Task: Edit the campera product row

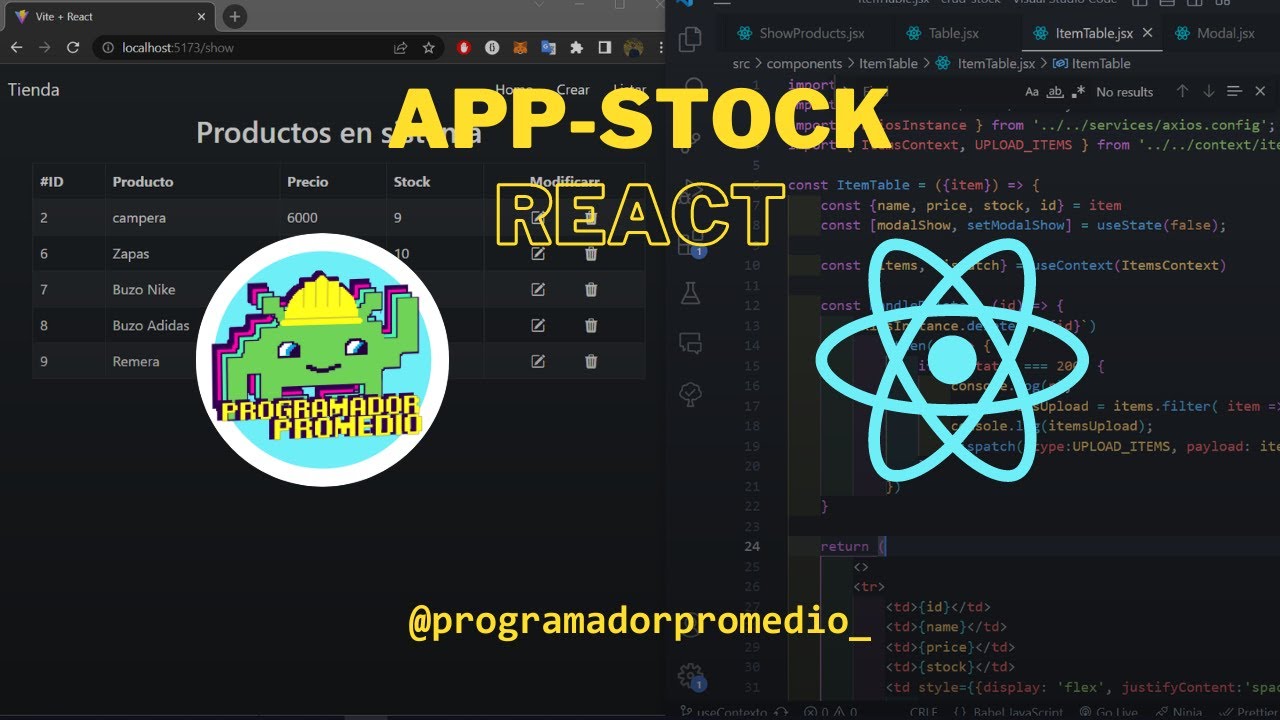Action: [538, 217]
